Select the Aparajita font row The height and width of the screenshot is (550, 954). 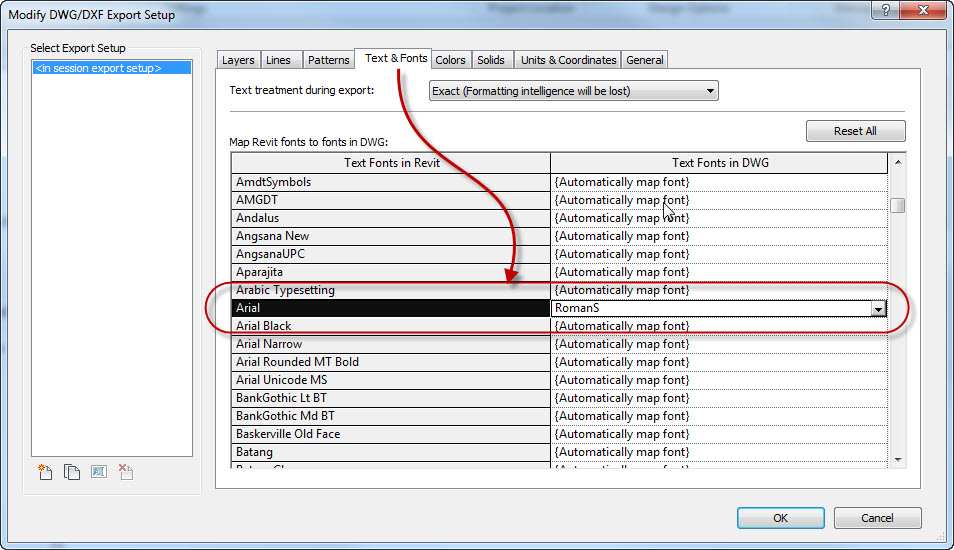391,272
